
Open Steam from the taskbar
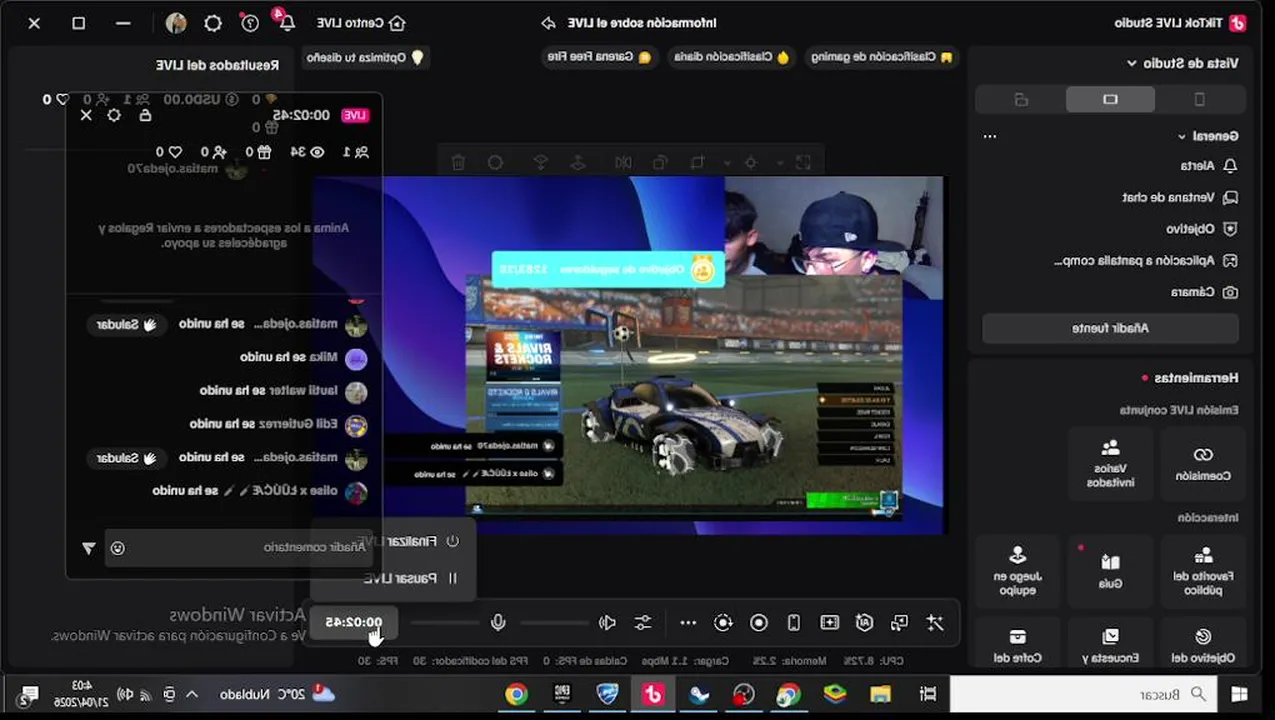point(699,694)
